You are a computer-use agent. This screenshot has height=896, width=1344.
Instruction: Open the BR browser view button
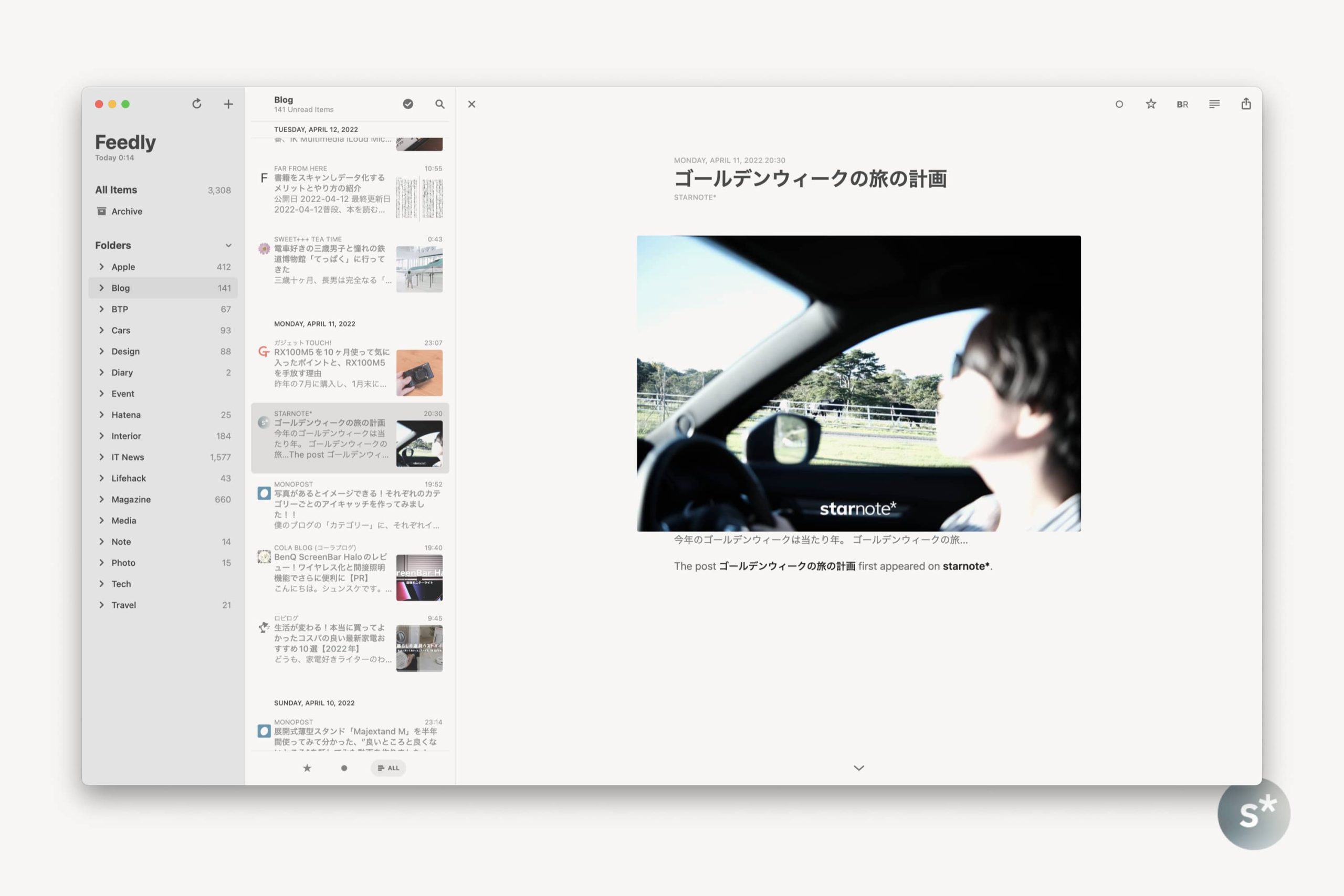(1182, 104)
